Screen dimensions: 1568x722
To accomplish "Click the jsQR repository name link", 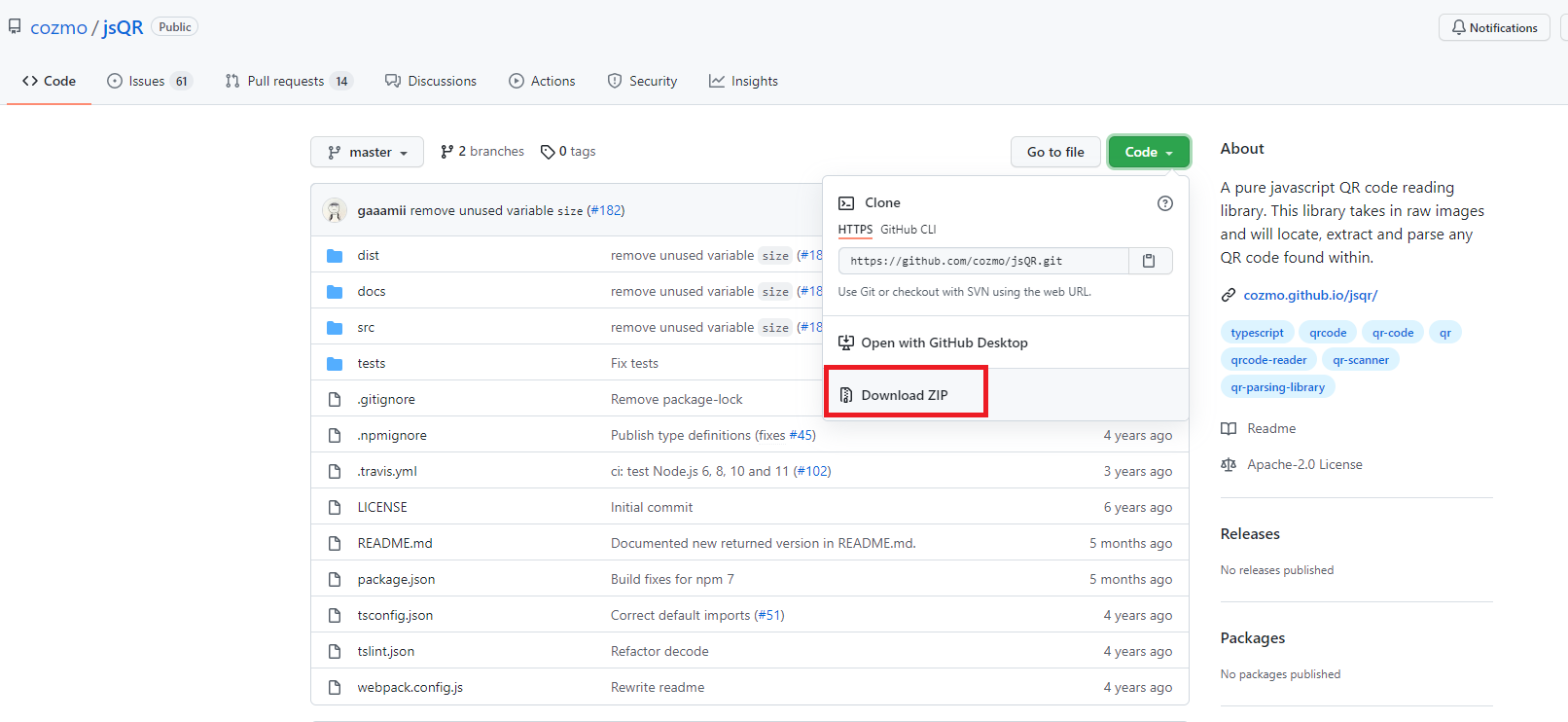I will 123,27.
